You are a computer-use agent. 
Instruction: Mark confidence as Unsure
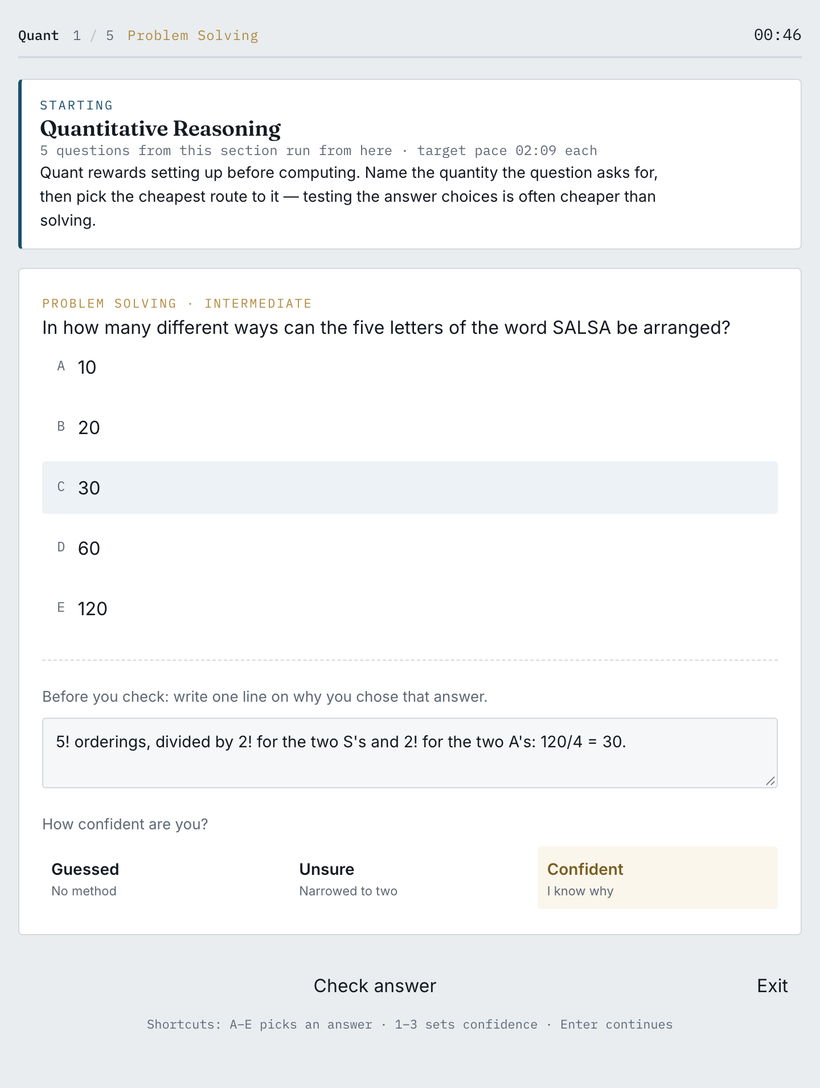(x=409, y=878)
